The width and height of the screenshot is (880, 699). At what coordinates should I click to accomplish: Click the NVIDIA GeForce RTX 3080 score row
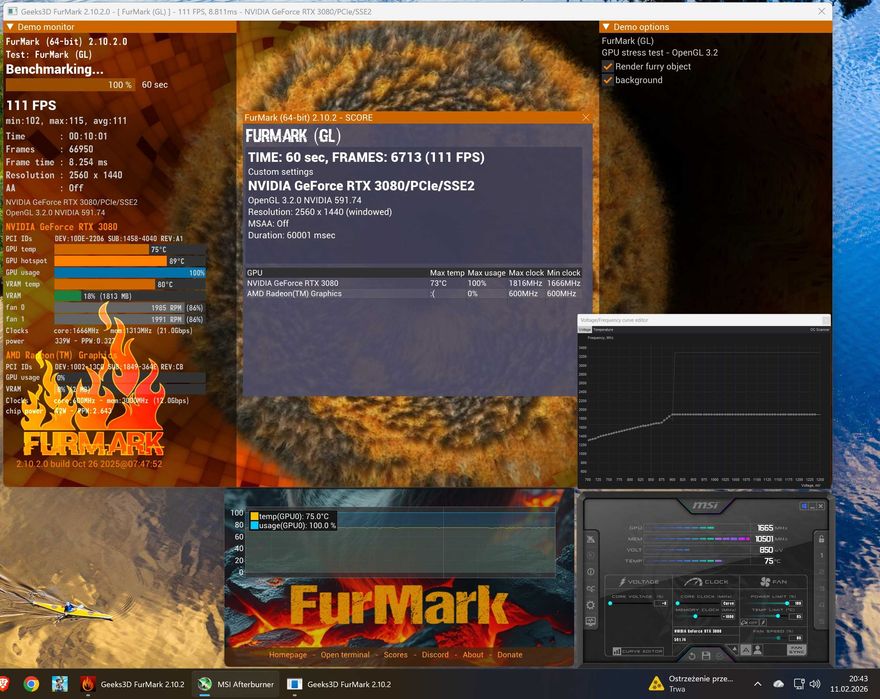414,283
